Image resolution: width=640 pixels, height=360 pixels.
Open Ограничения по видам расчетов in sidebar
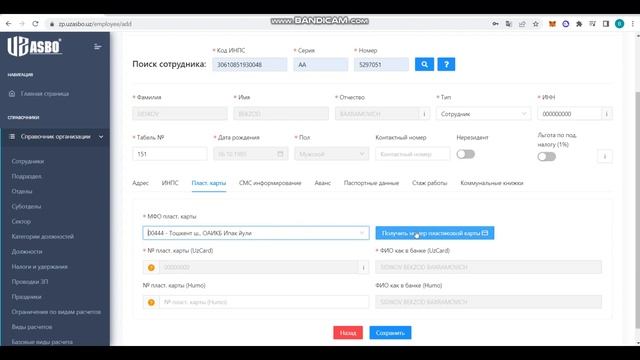pyautogui.click(x=56, y=312)
